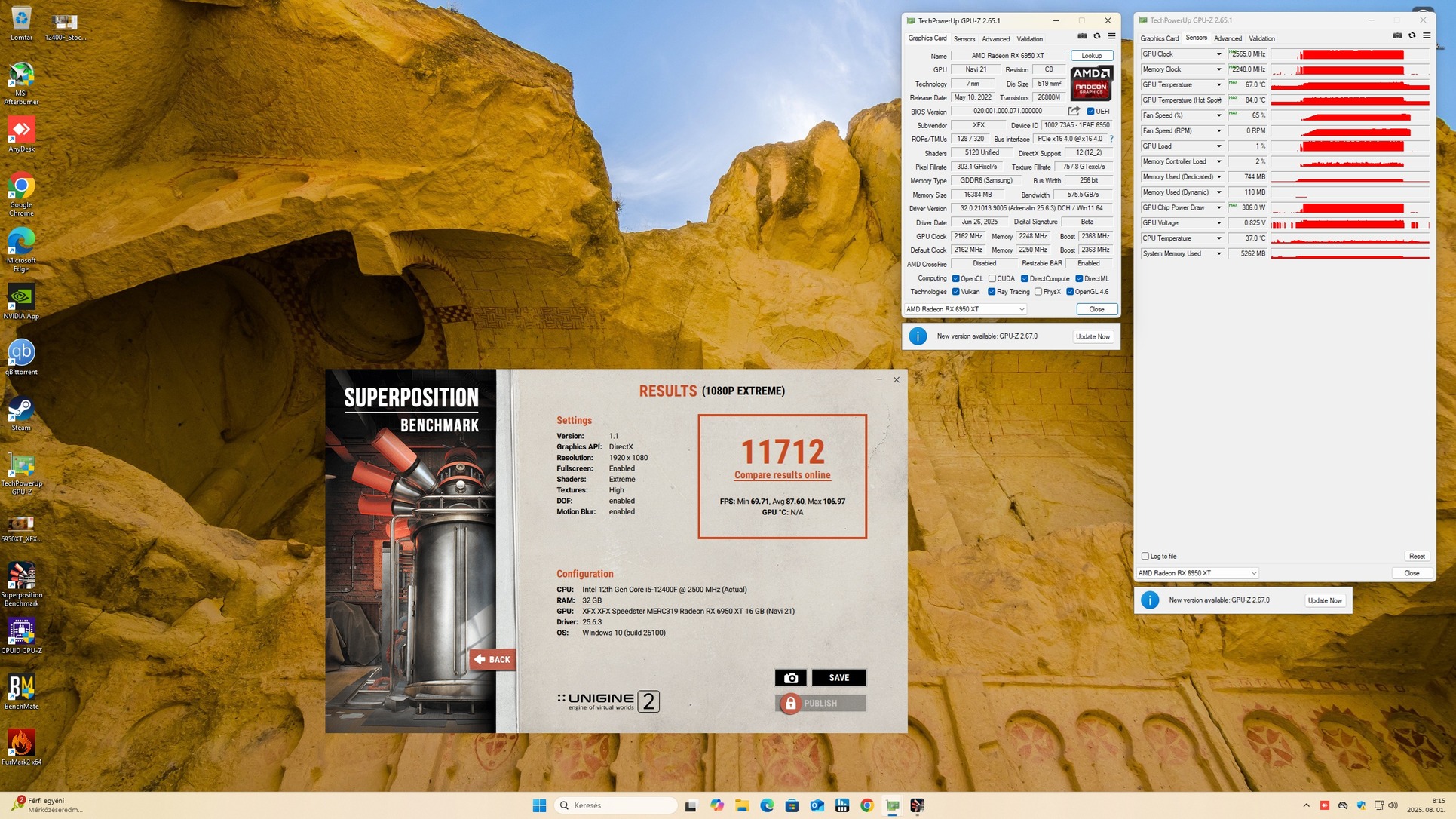
Task: Expand the GPU Chip Power Draw dropdown
Action: pyautogui.click(x=1218, y=207)
